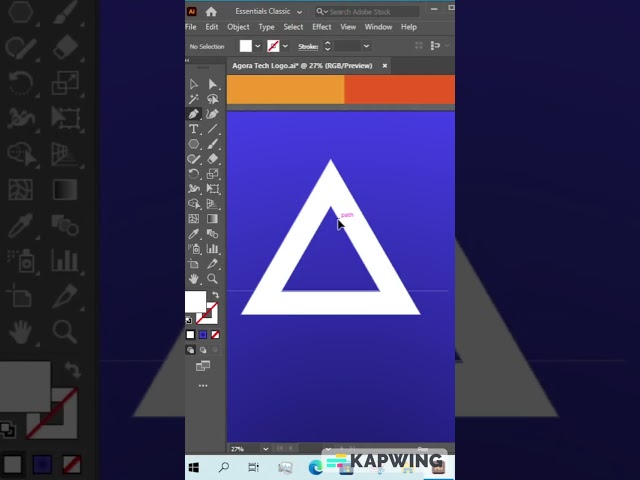The image size is (640, 480).
Task: Reset to default fill and stroke
Action: [189, 320]
